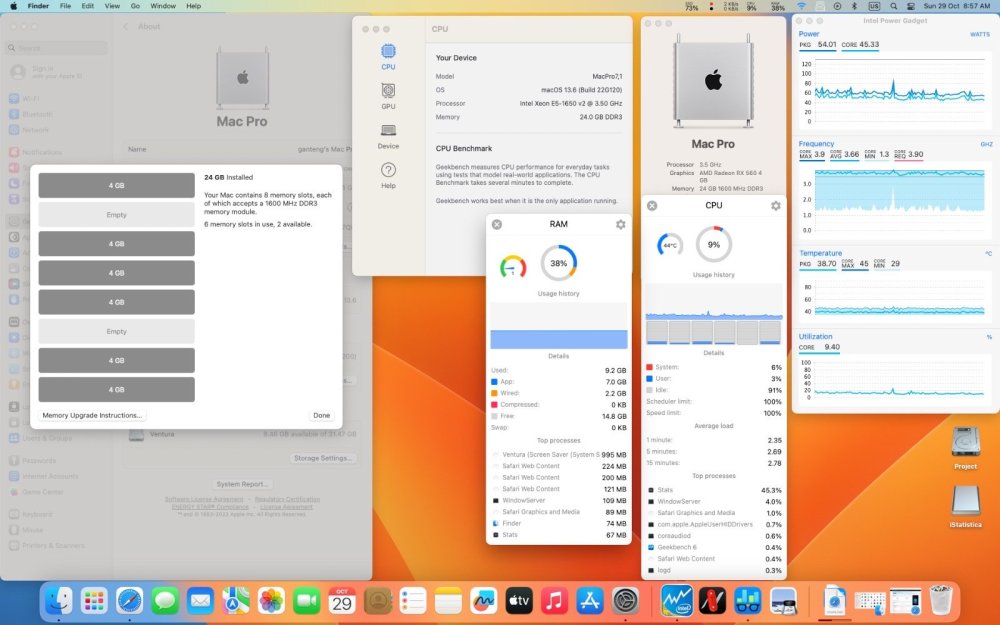The width and height of the screenshot is (1000, 625).
Task: Click the RAM usage history graph
Action: click(x=559, y=325)
